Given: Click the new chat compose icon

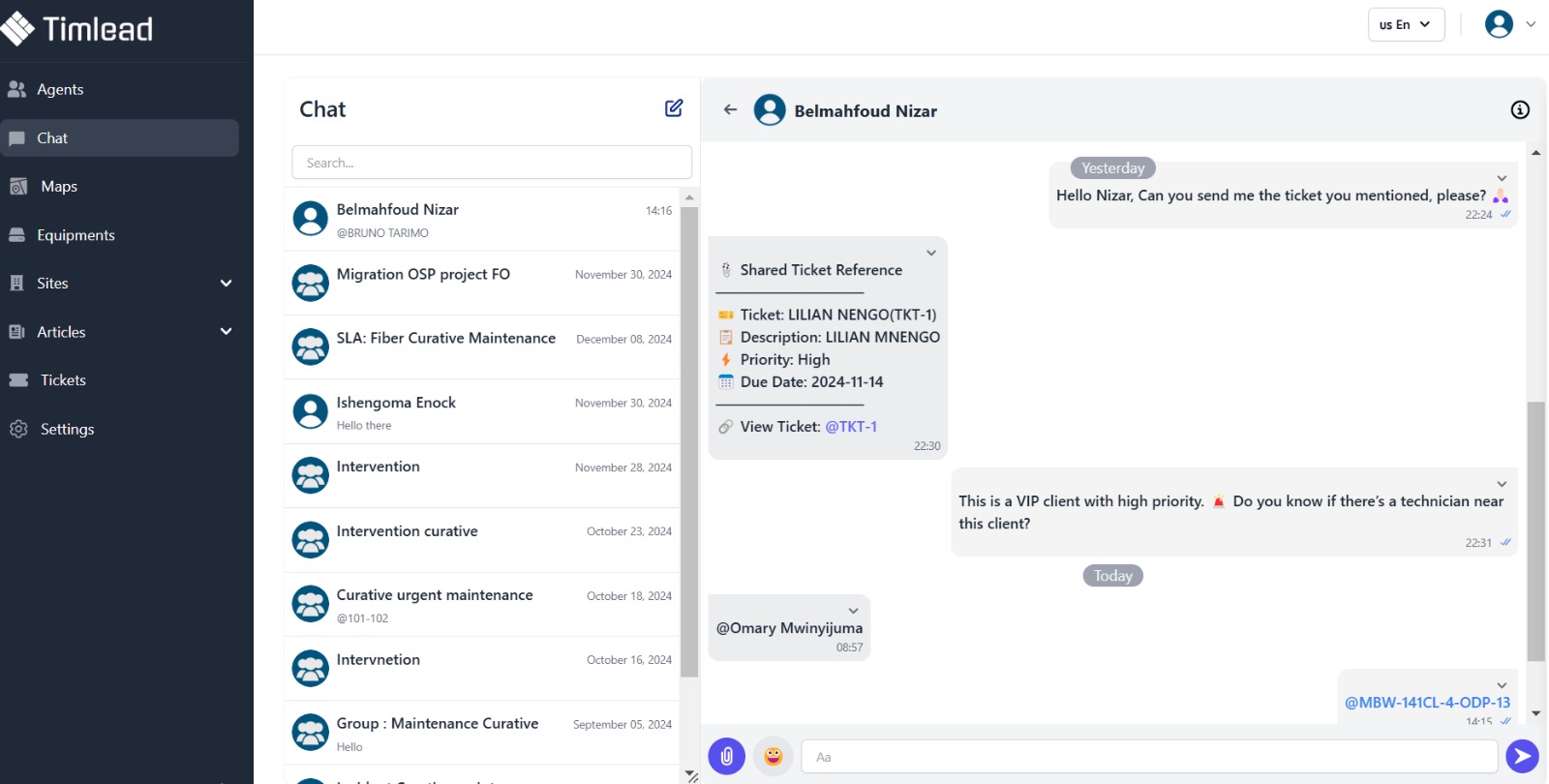Looking at the screenshot, I should [x=674, y=108].
